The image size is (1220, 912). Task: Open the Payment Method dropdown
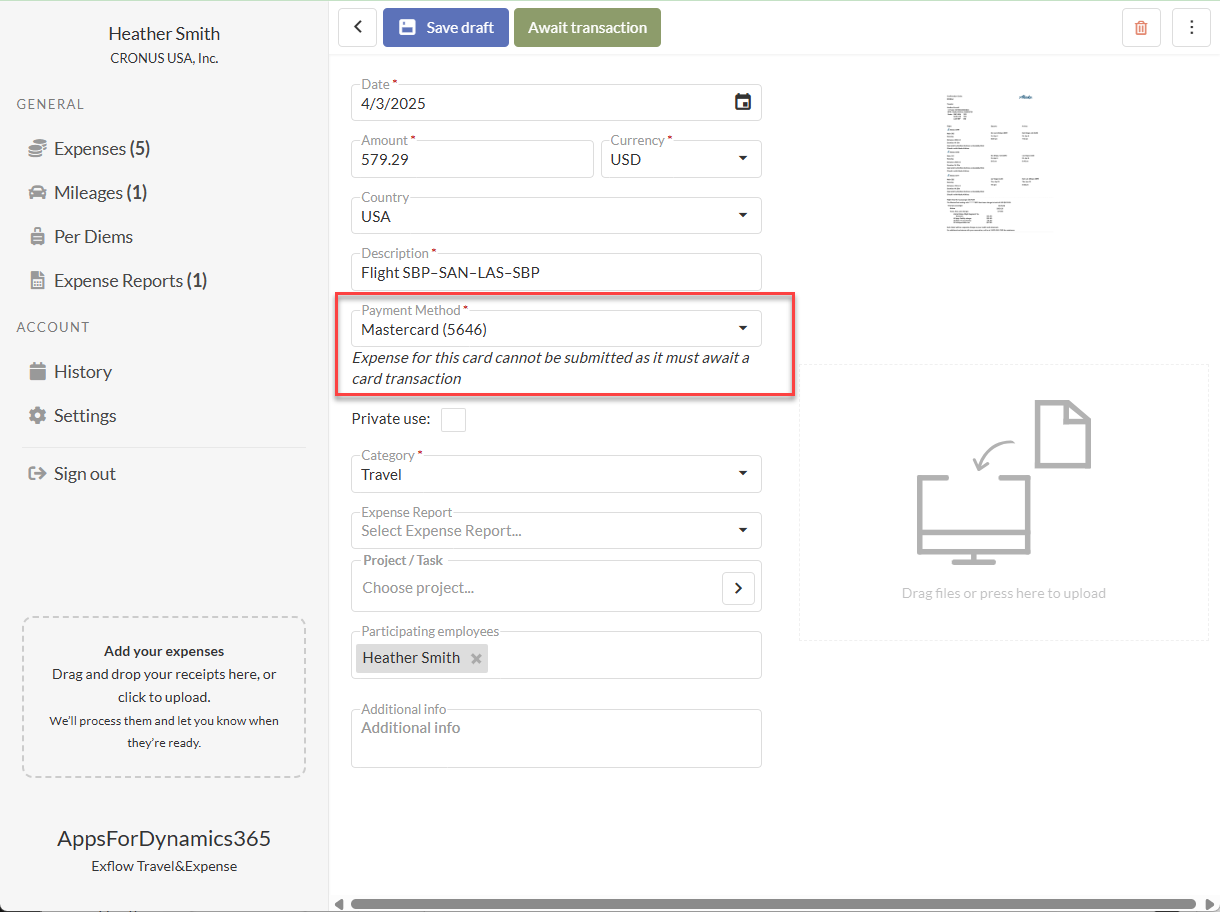pyautogui.click(x=742, y=329)
